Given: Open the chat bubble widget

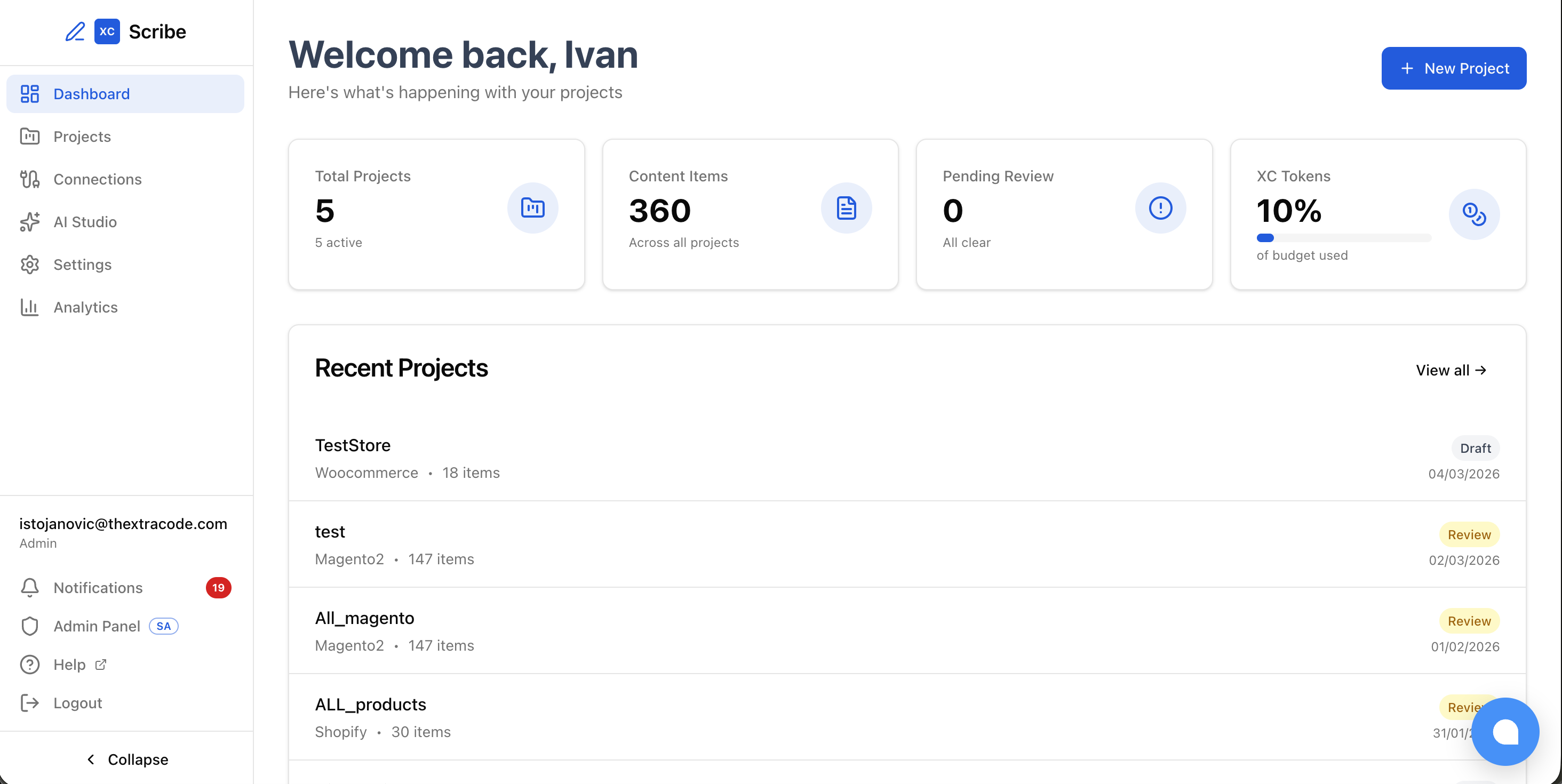Looking at the screenshot, I should 1505,731.
